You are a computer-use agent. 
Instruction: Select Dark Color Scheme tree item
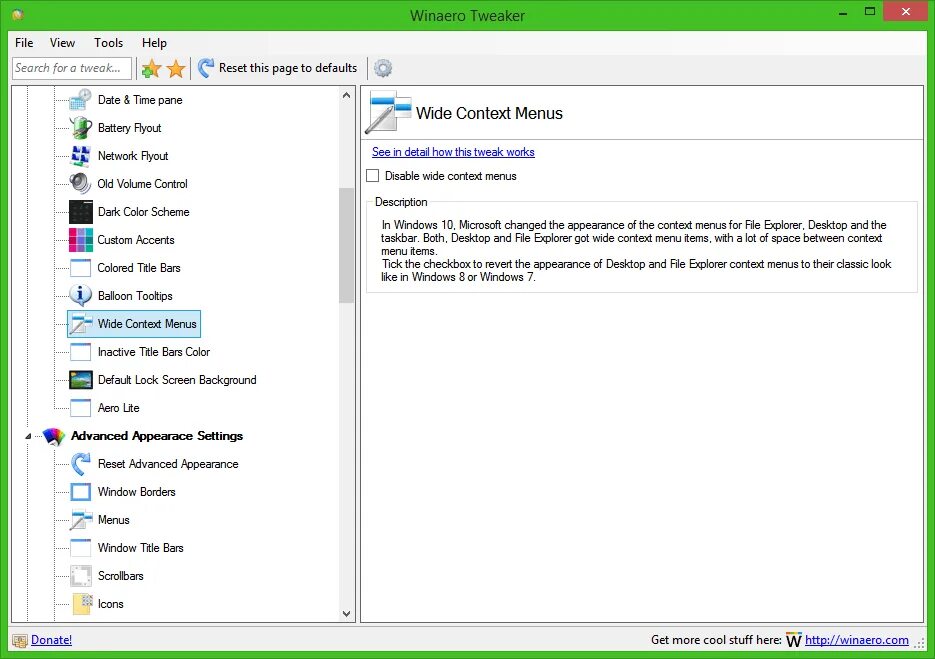click(x=144, y=212)
